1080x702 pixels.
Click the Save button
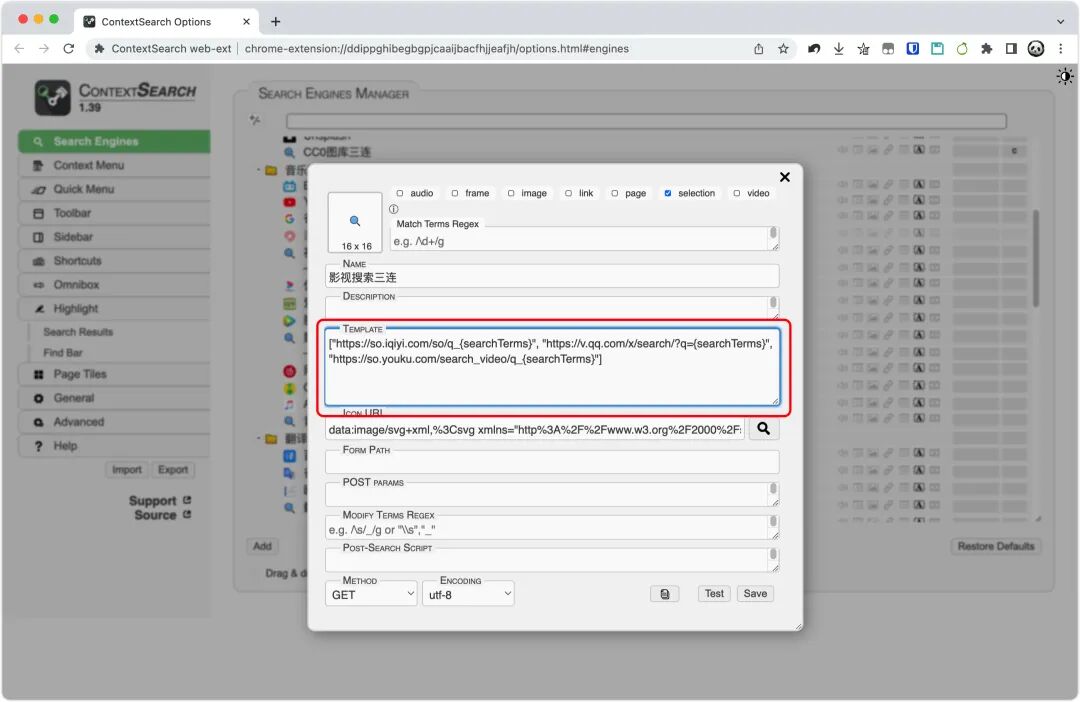755,594
